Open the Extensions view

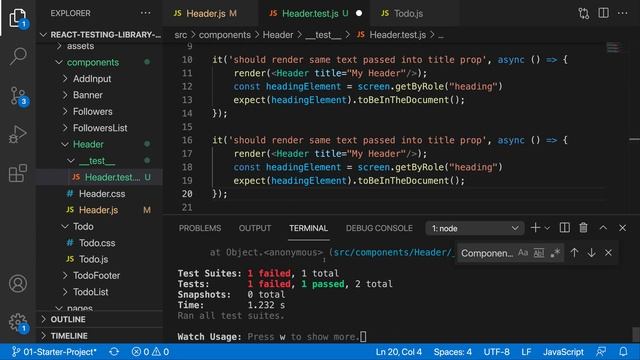click(x=18, y=173)
